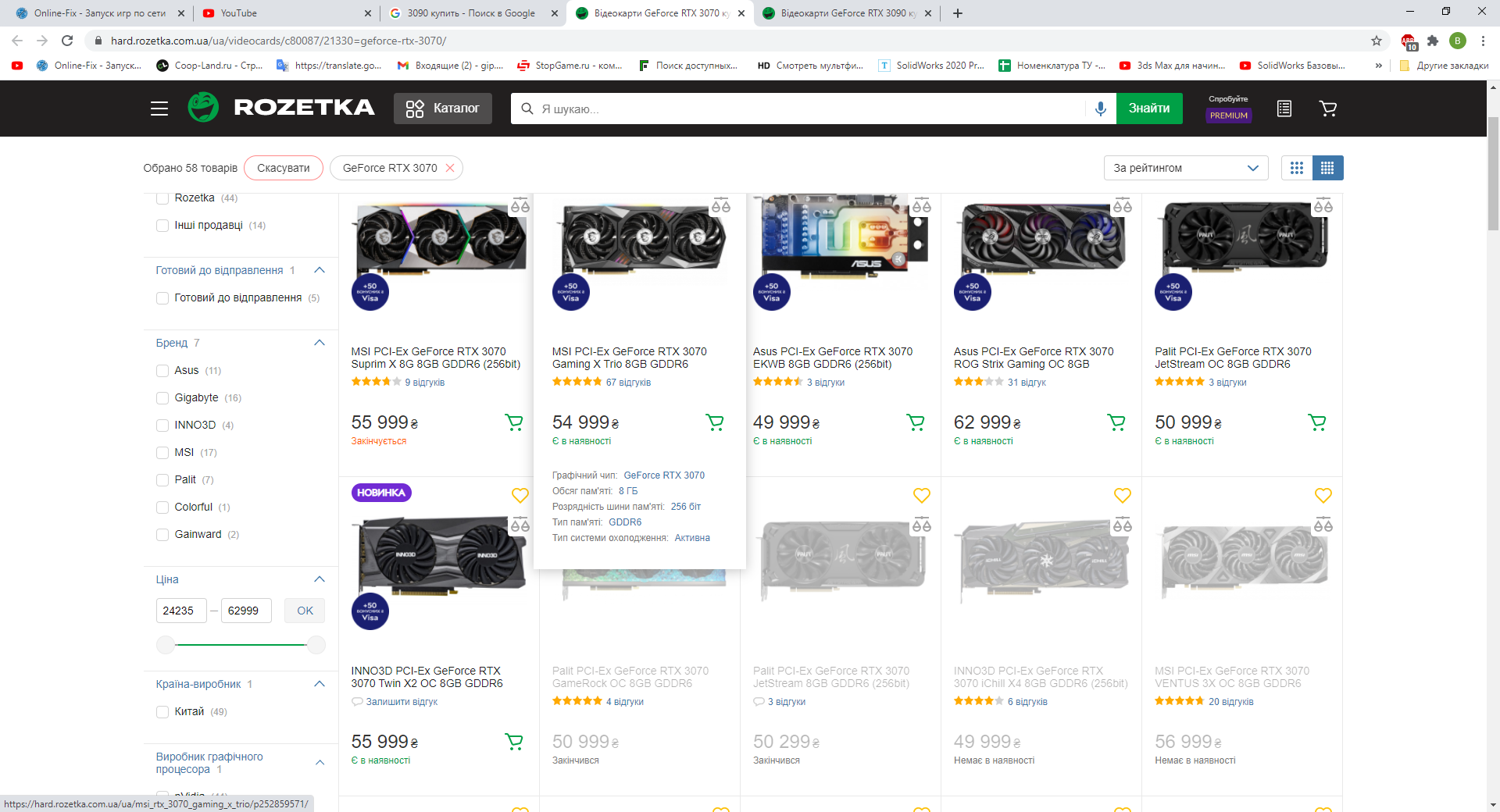Check the Китай country filter
Viewport: 1500px width, 812px height.
point(162,712)
